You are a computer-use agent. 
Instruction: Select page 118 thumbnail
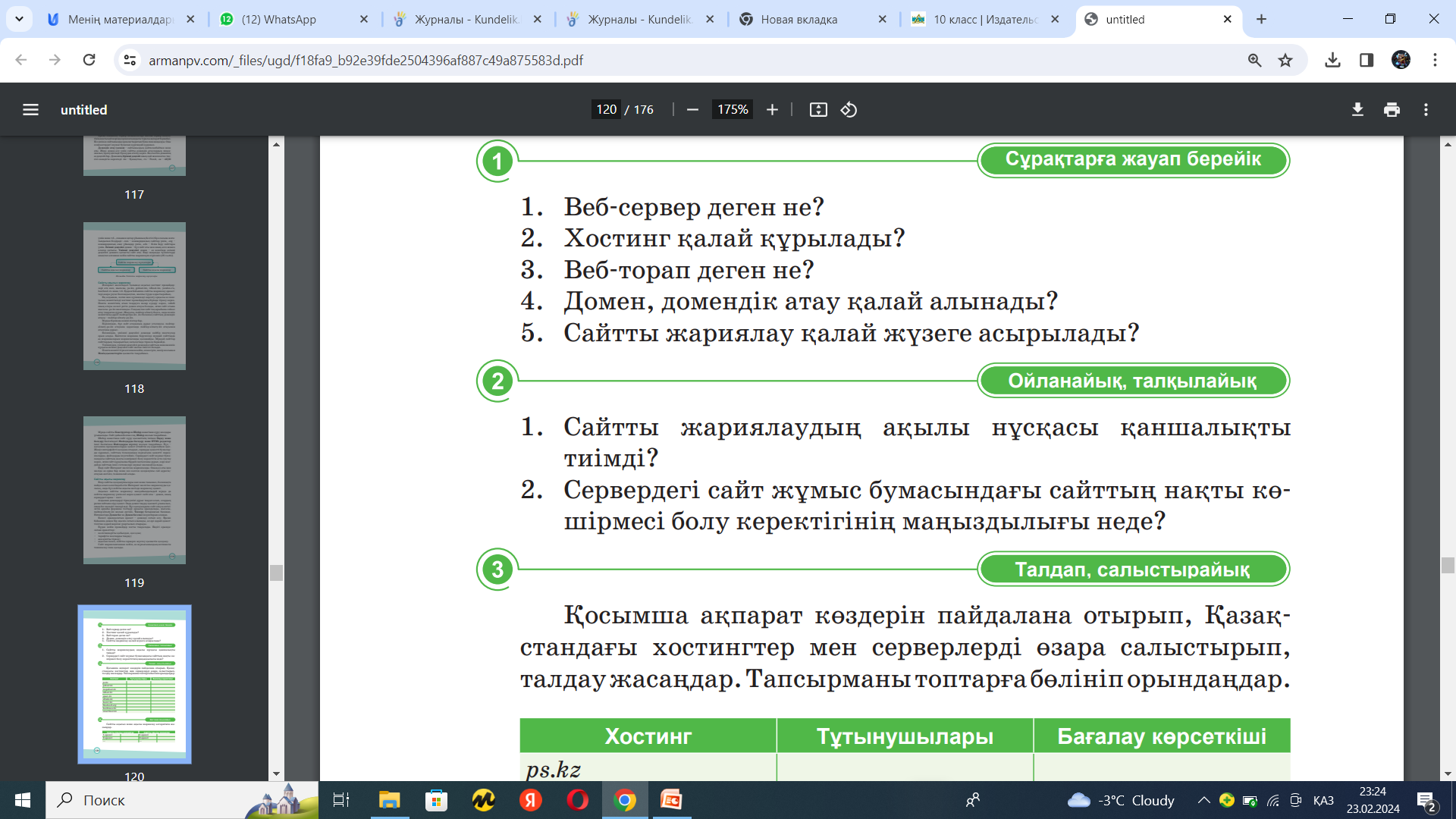click(x=134, y=296)
